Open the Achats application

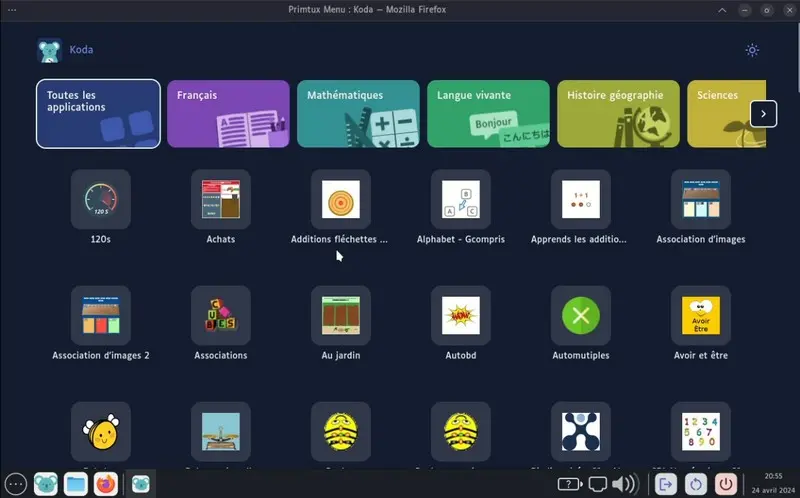(x=220, y=200)
